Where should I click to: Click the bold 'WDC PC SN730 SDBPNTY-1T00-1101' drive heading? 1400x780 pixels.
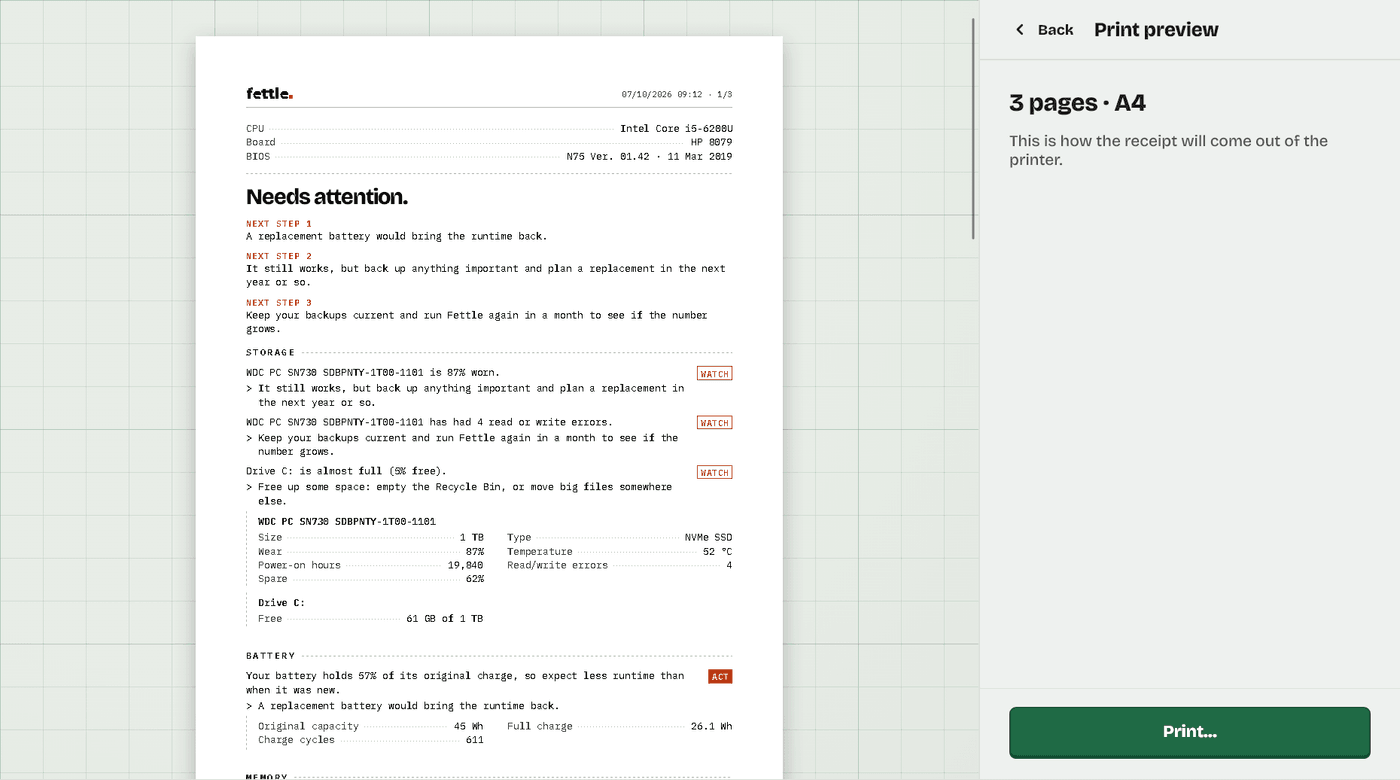[x=347, y=522]
